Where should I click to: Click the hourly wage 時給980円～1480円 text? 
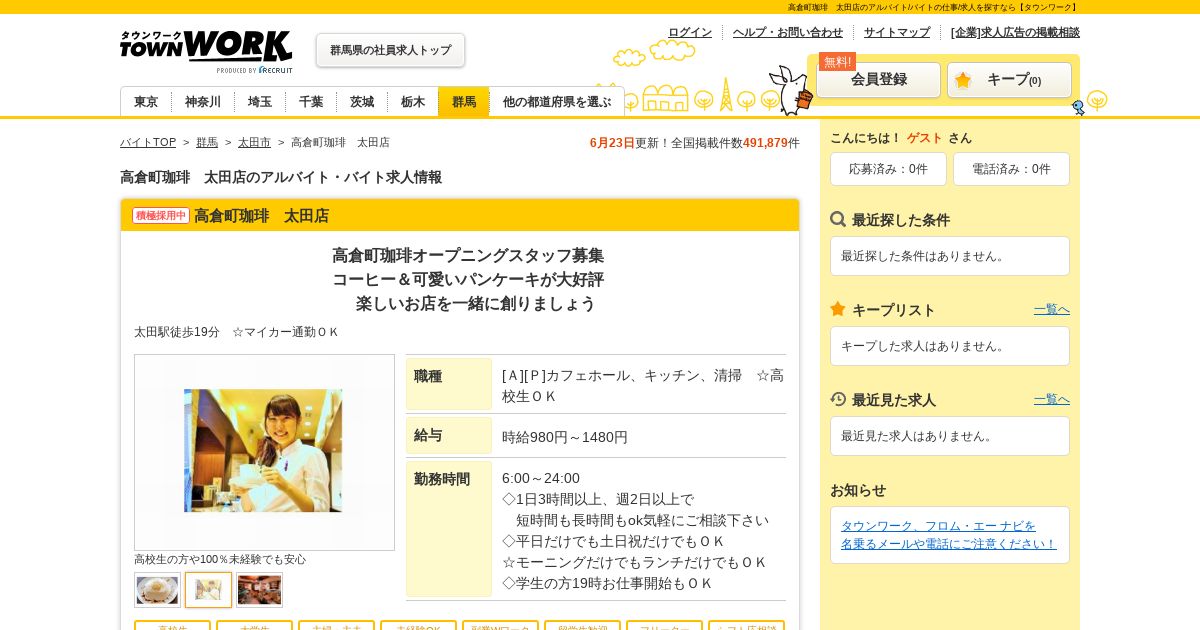coord(565,437)
